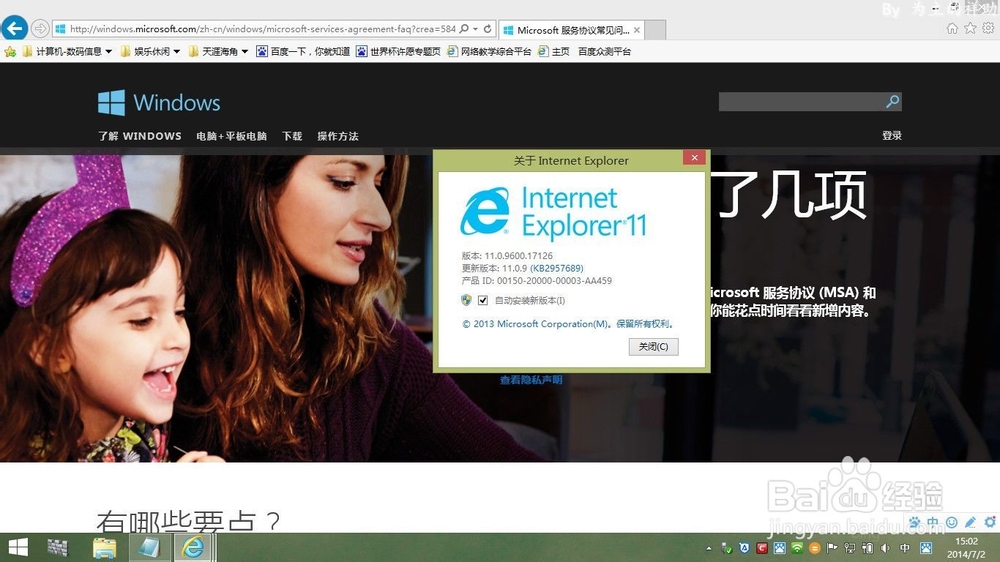The width and height of the screenshot is (1000, 562).
Task: Open Action Center flag icon
Action: (x=832, y=548)
